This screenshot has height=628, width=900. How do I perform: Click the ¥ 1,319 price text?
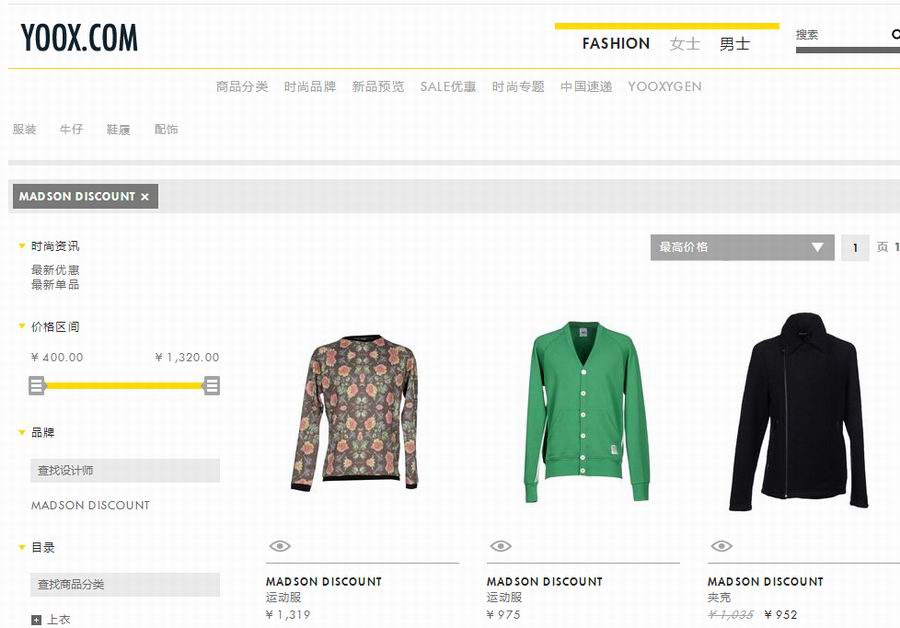coord(288,615)
